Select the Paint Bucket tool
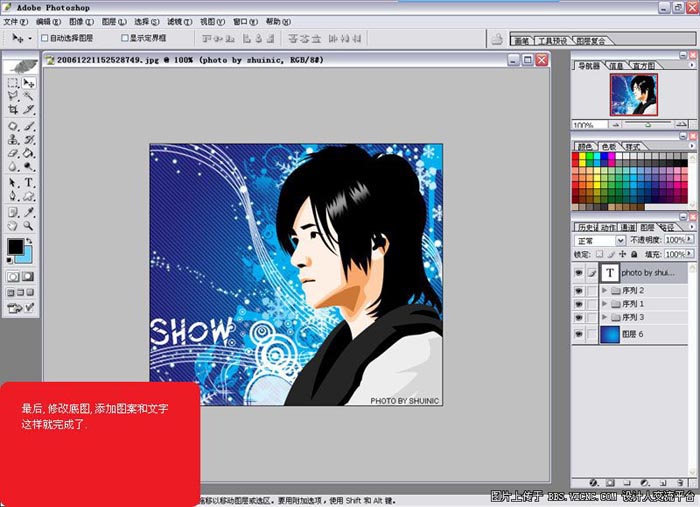Screen dimensions: 700x507 click(x=29, y=153)
